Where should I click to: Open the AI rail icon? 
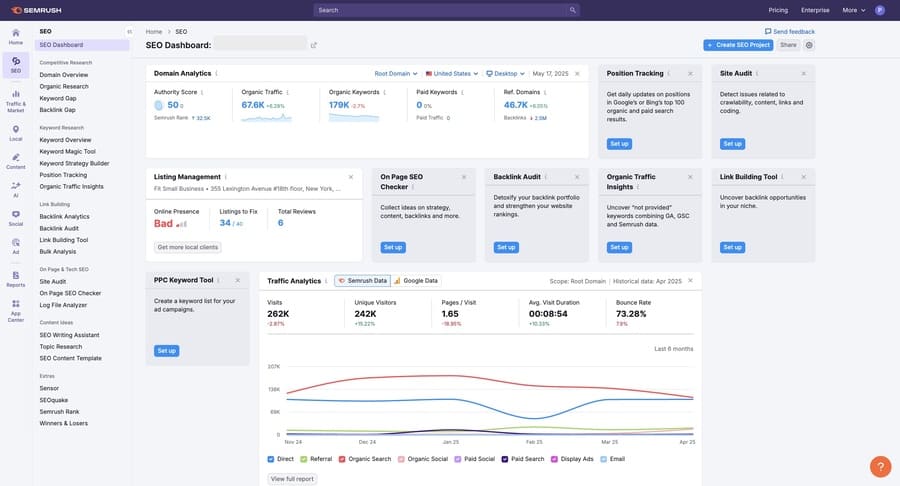(15, 189)
